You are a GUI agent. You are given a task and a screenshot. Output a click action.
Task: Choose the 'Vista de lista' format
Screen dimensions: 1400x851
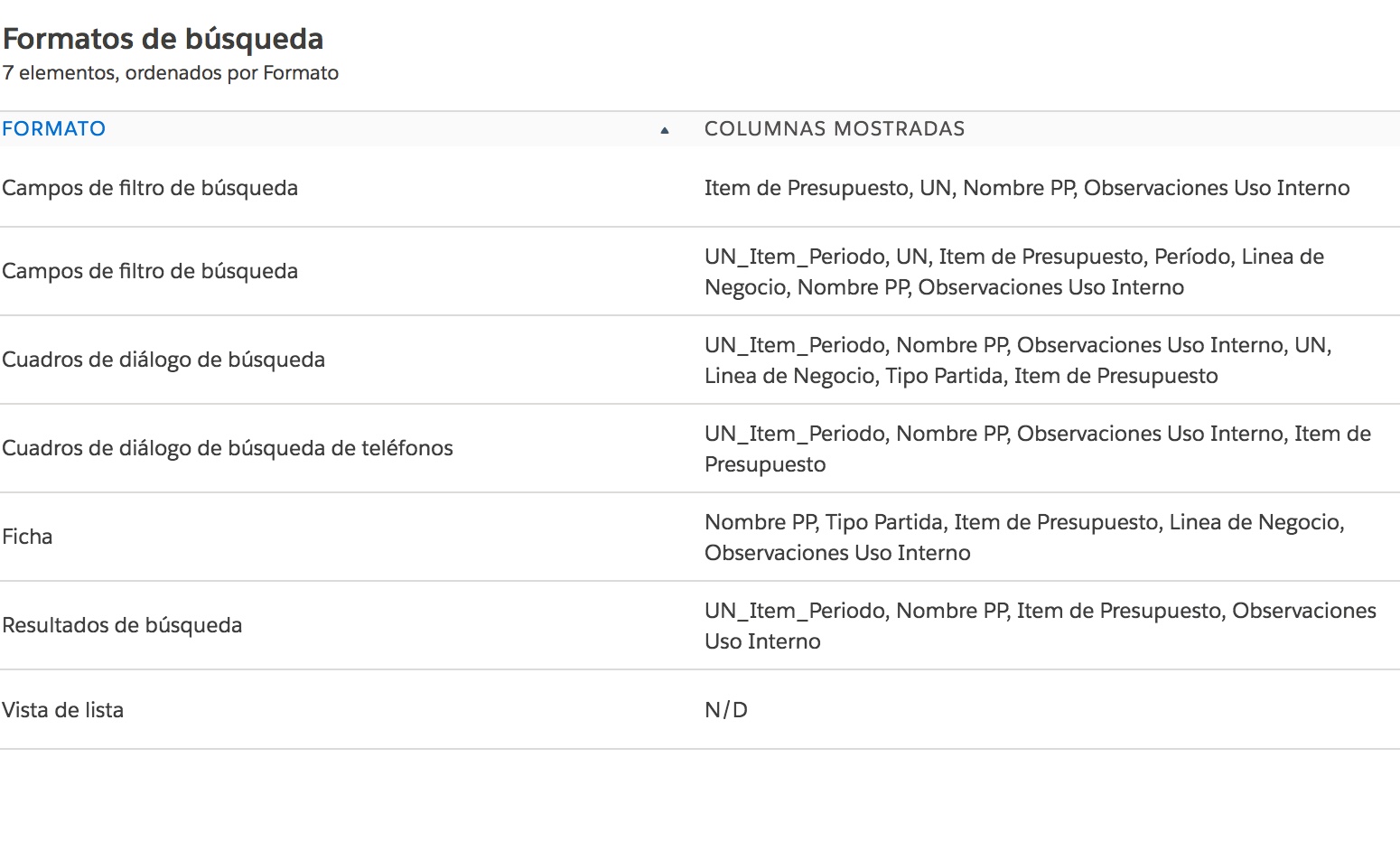(63, 710)
